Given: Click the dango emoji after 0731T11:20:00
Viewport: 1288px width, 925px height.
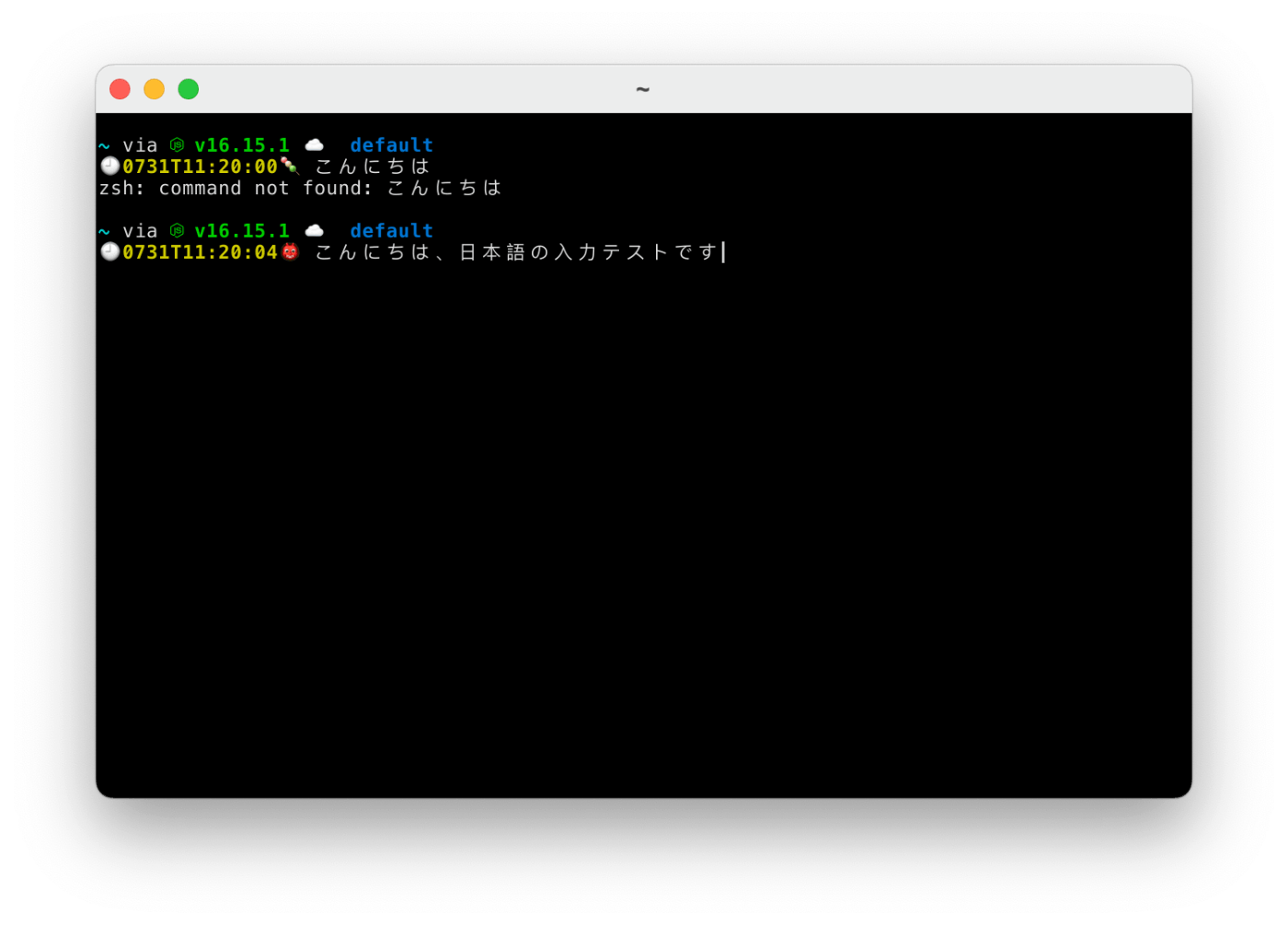Looking at the screenshot, I should (290, 166).
